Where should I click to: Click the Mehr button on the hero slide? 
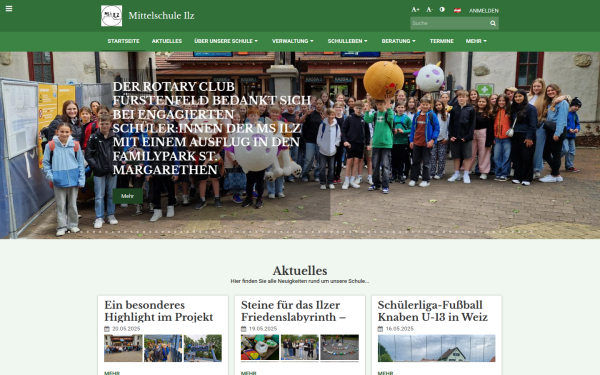[x=127, y=196]
